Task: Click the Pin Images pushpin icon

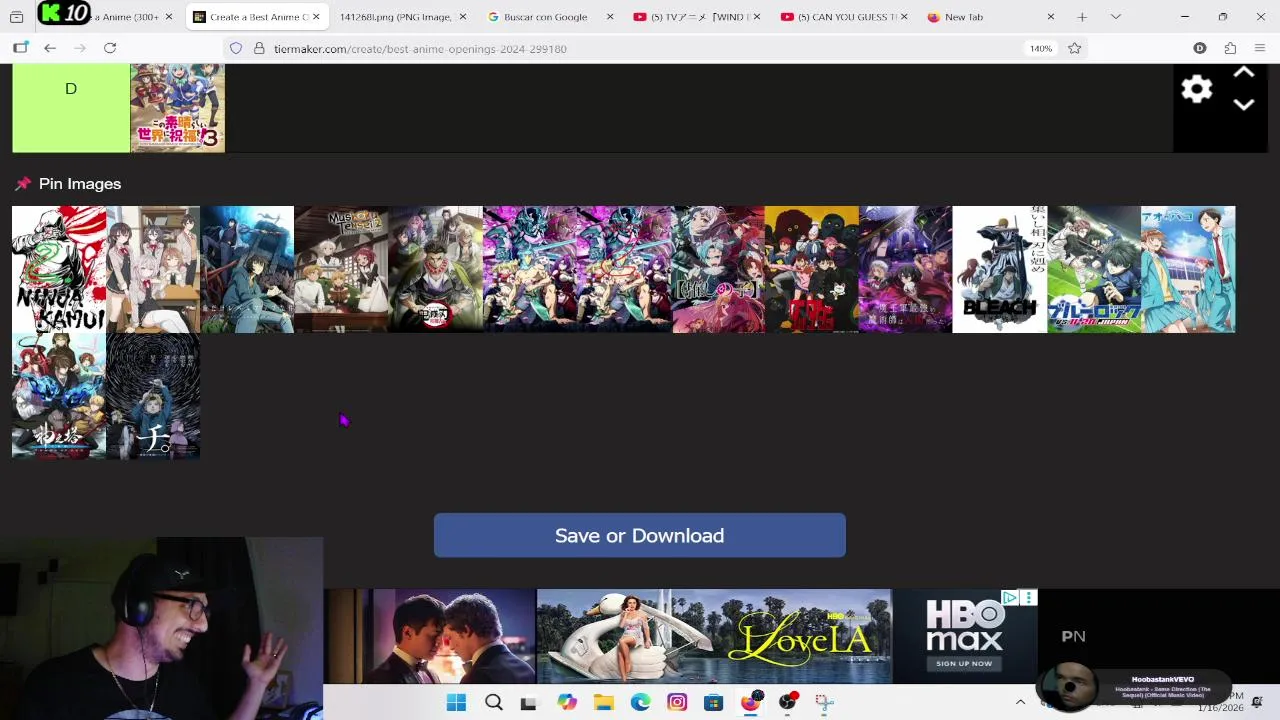Action: coord(23,184)
